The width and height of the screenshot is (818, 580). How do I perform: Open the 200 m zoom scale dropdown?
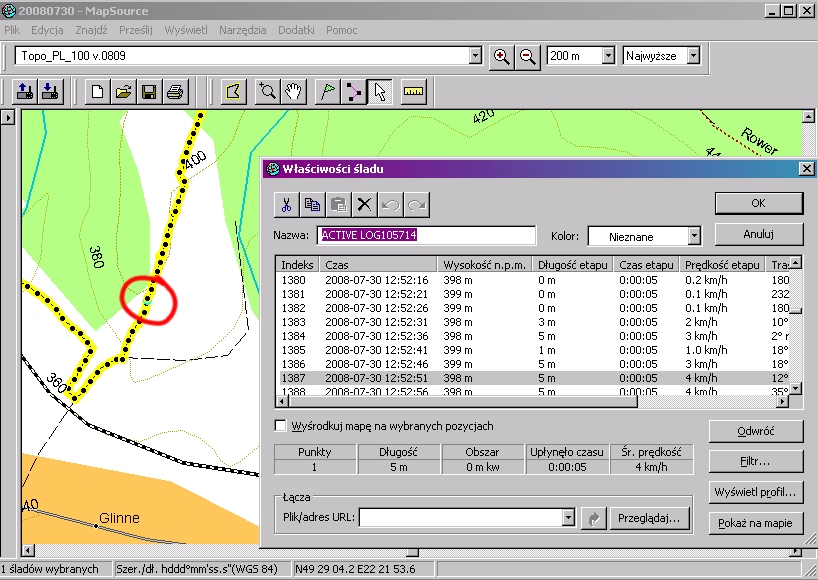tap(608, 56)
